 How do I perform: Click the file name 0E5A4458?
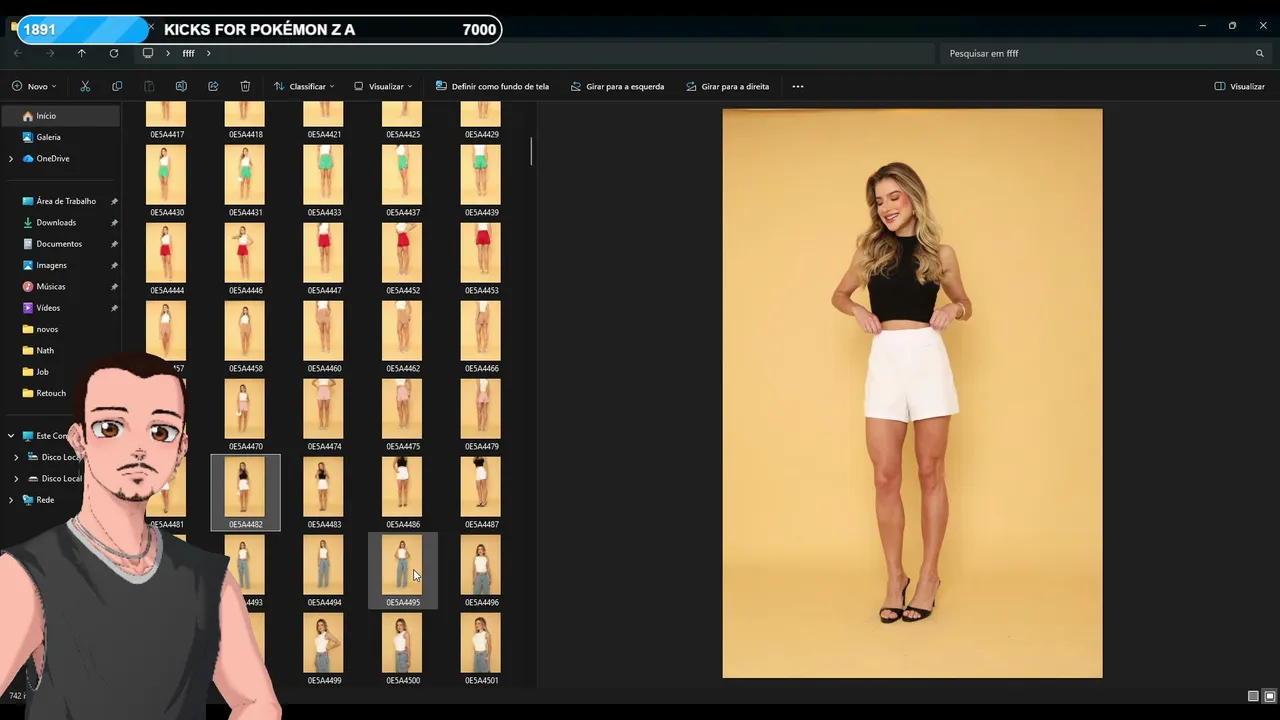click(246, 369)
